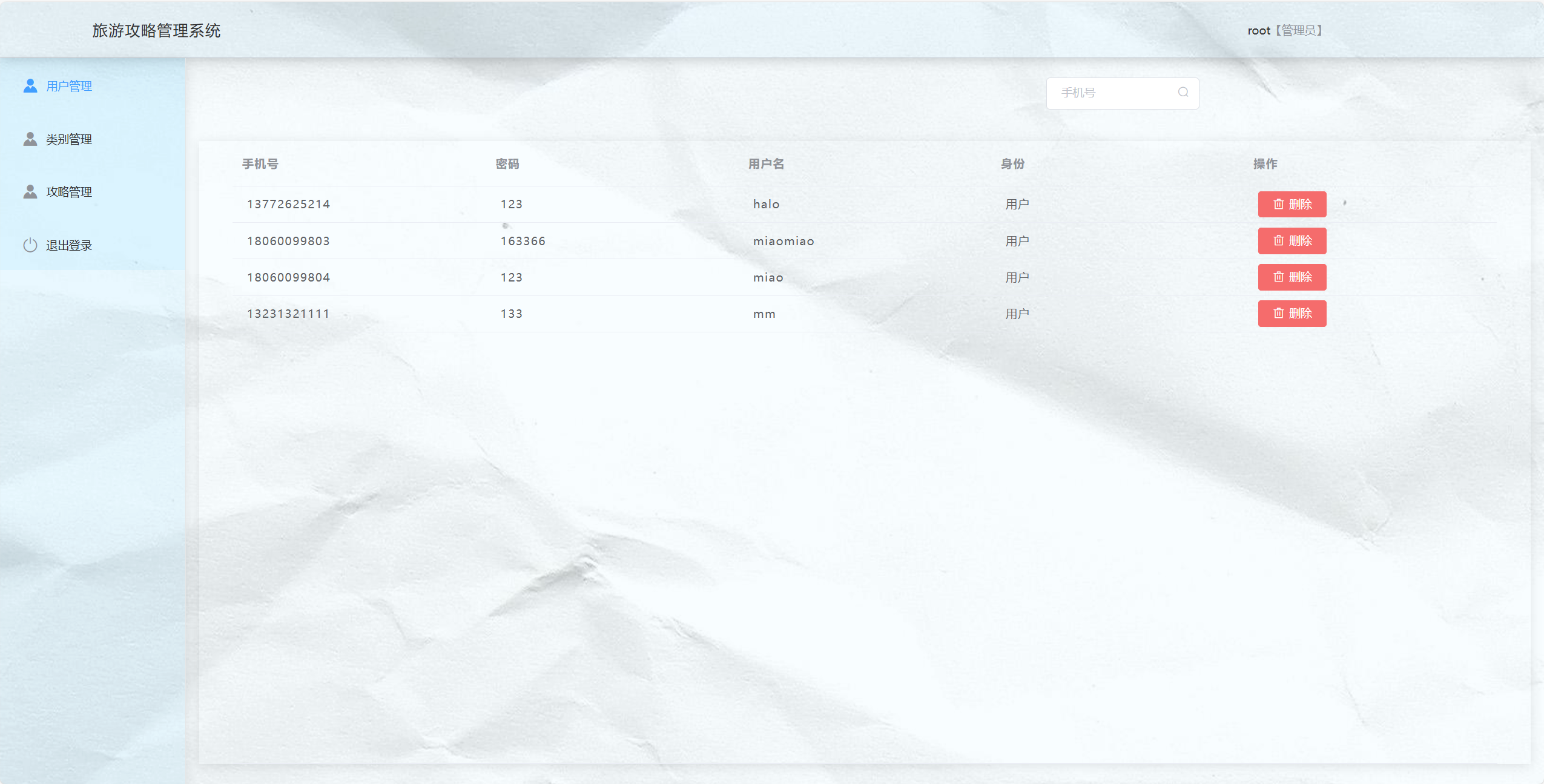1544x784 pixels.
Task: Click the 手机号 column header
Action: pos(260,164)
